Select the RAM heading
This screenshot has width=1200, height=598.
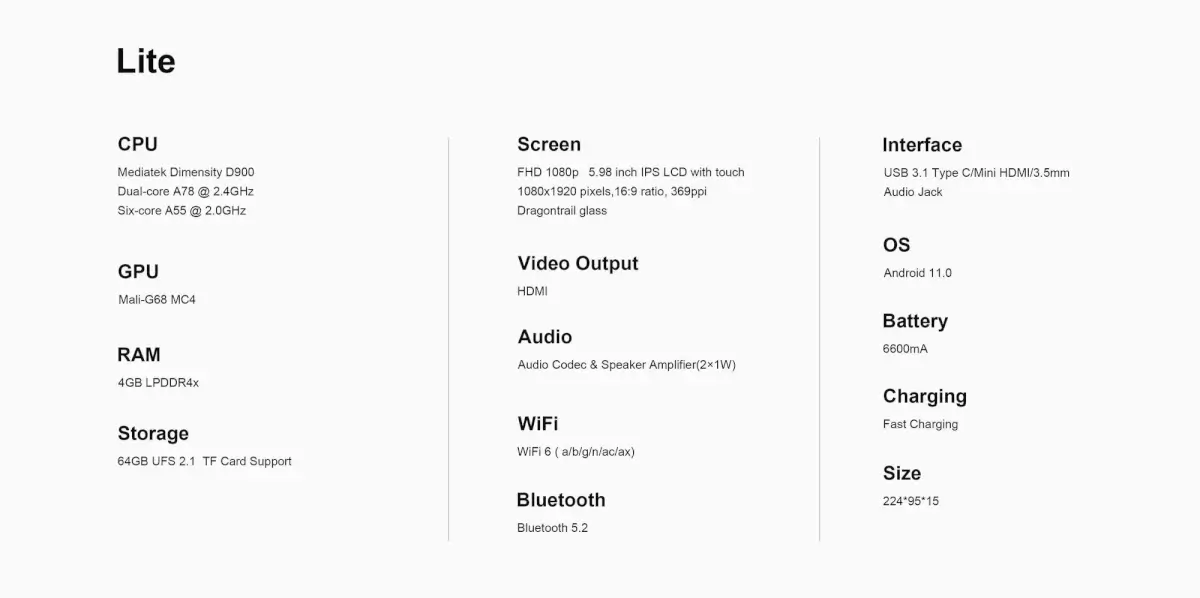pos(139,354)
